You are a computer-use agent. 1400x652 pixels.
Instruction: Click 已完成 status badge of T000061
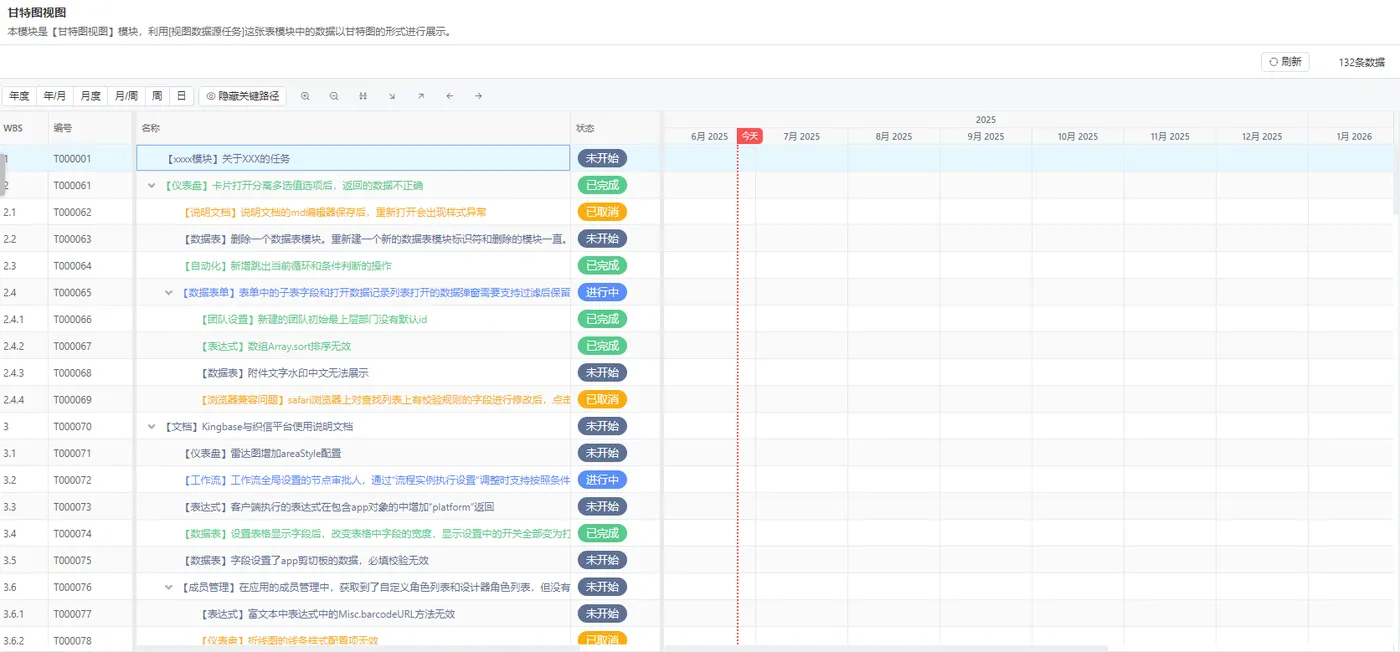click(x=602, y=185)
